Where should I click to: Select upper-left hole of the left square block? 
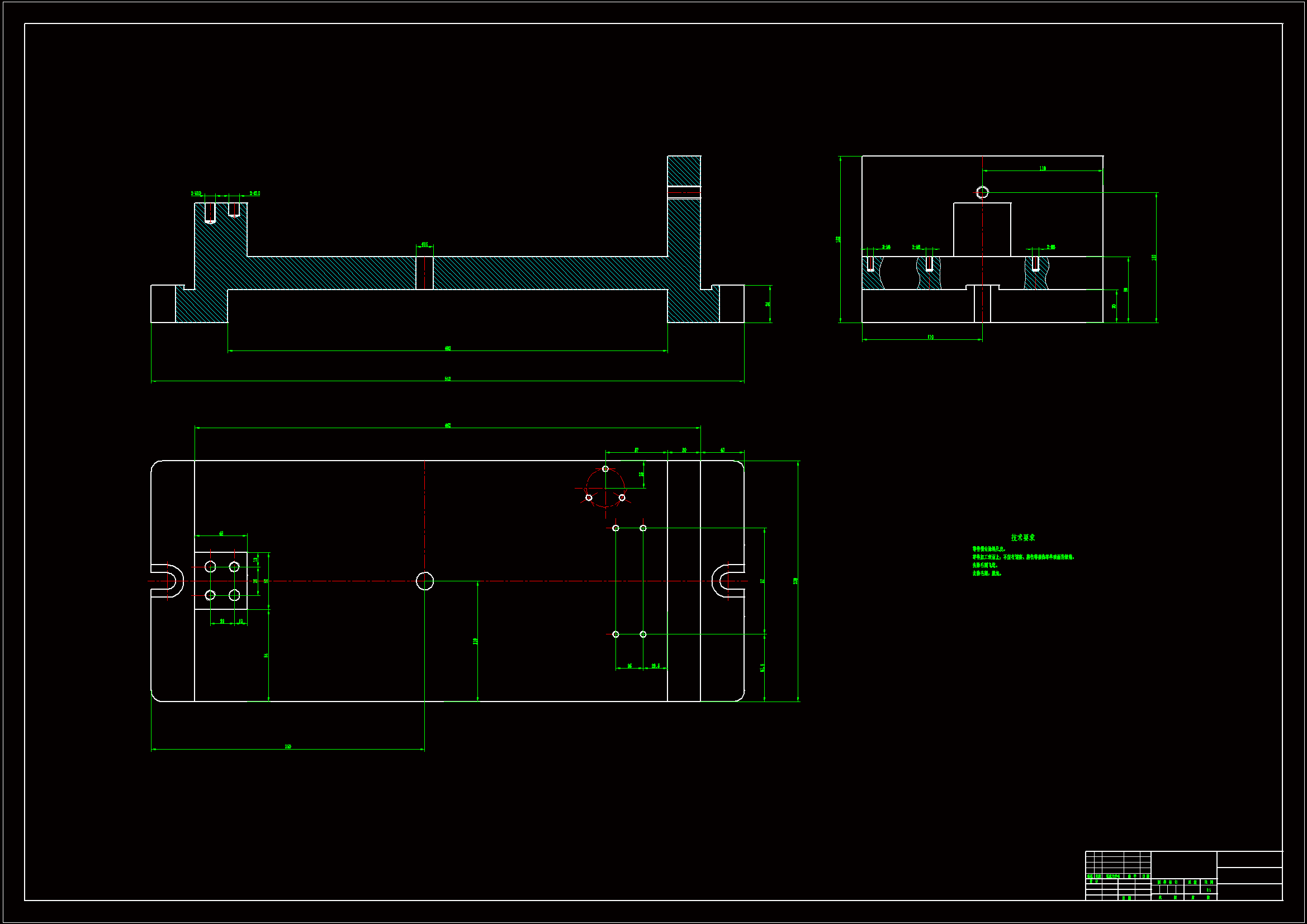210,566
